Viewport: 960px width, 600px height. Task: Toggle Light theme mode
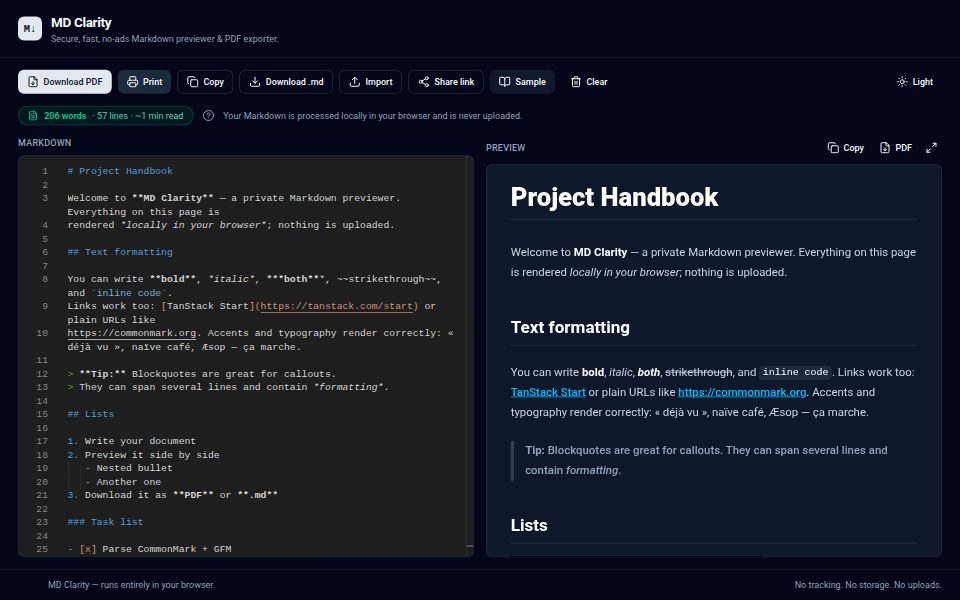(x=915, y=81)
